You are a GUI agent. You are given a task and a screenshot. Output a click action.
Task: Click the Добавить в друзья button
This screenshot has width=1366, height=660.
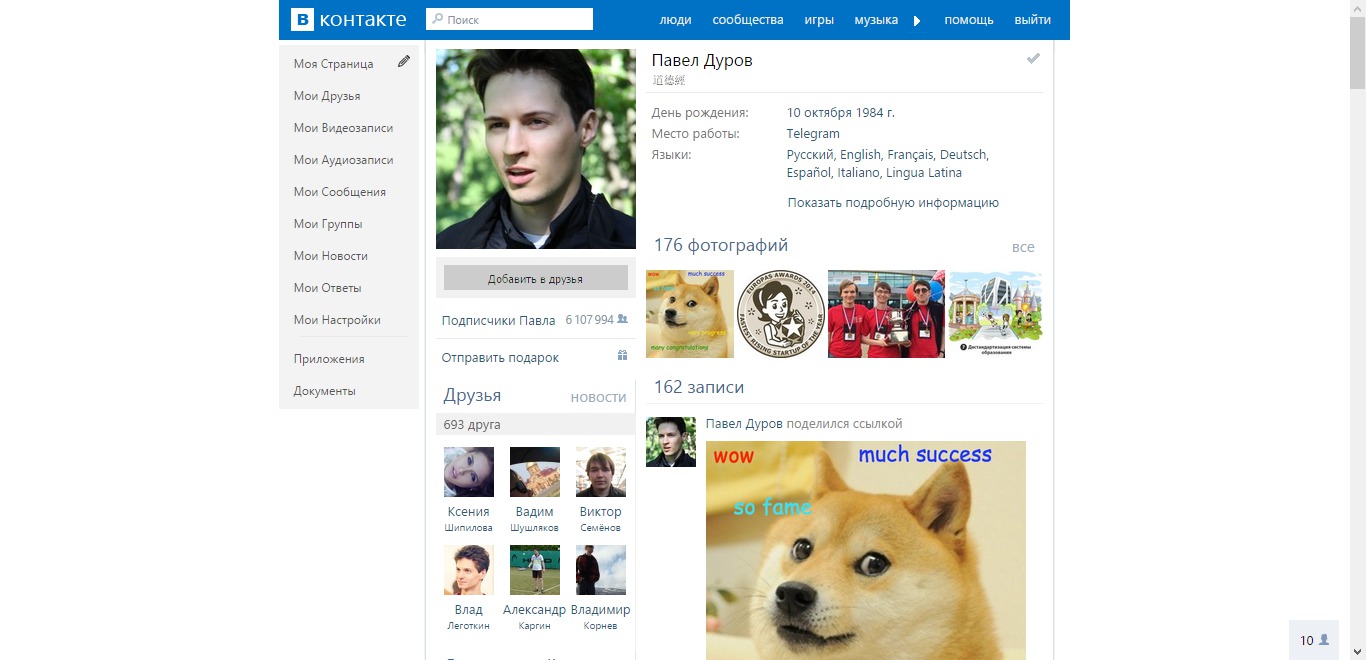tap(536, 278)
